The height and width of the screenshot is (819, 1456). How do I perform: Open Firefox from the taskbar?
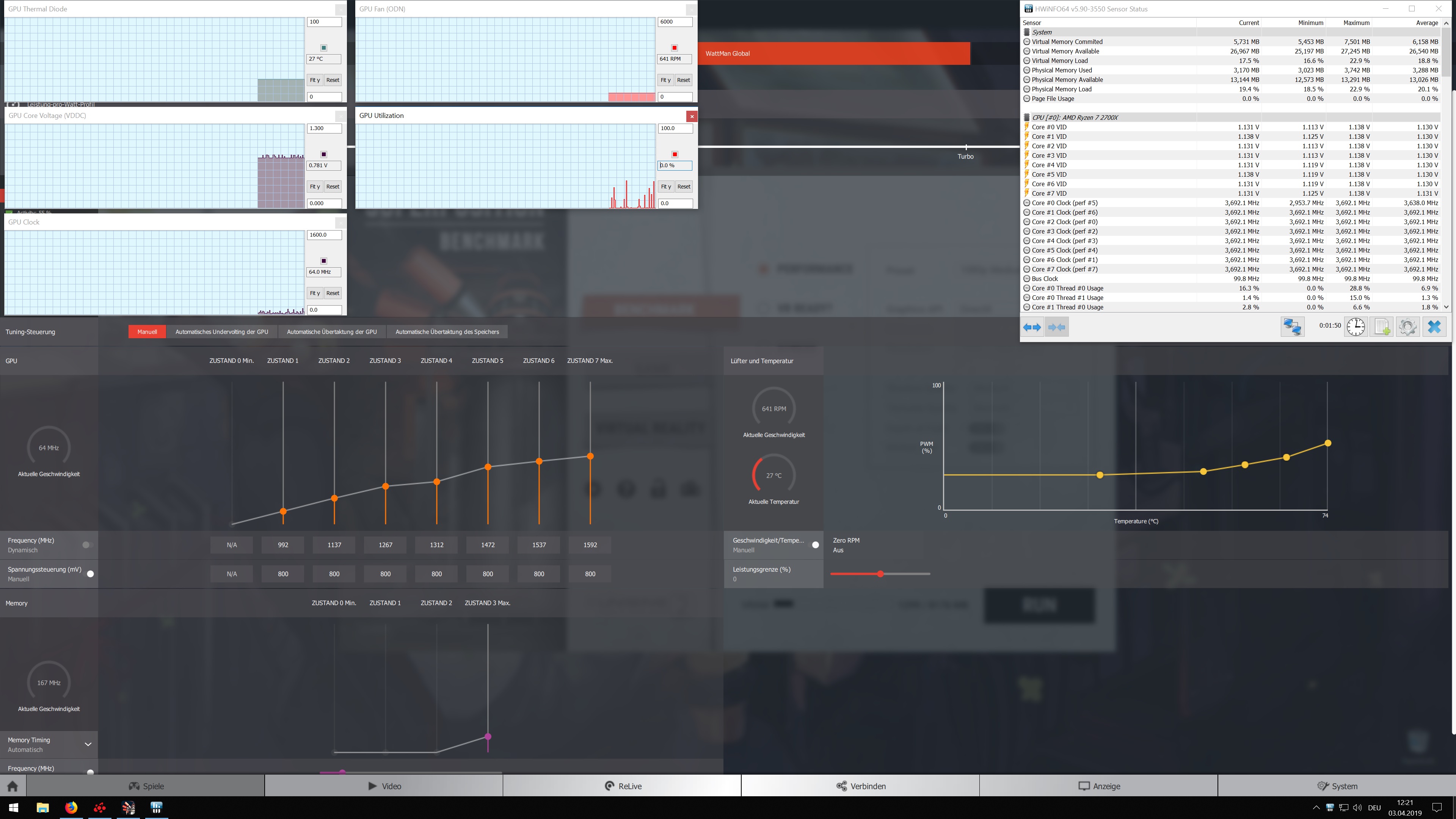(x=71, y=808)
